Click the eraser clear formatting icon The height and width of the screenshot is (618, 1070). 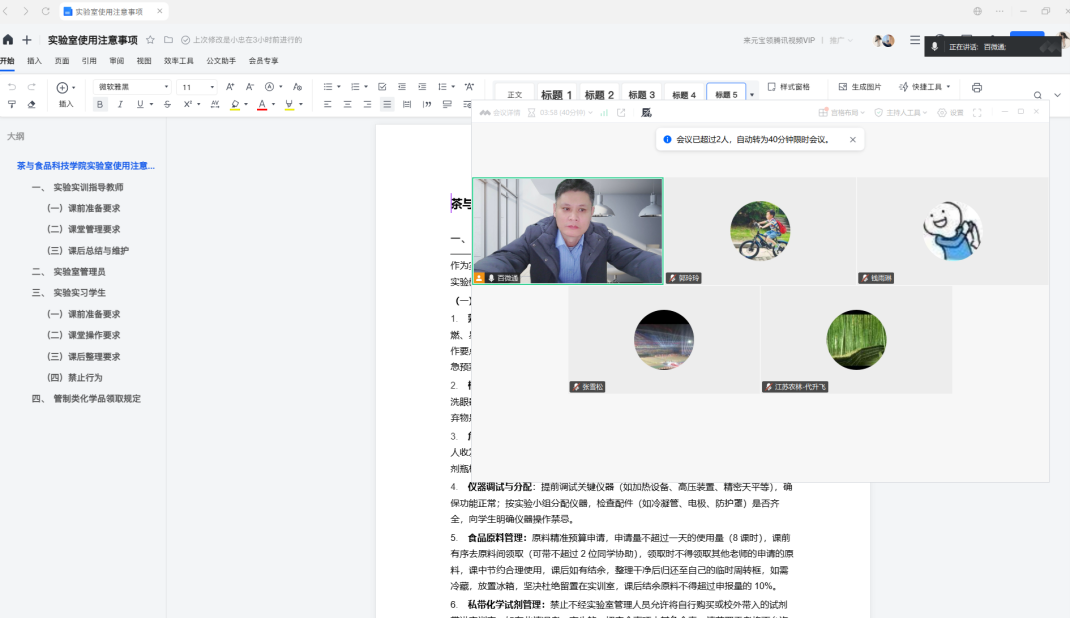click(x=31, y=104)
